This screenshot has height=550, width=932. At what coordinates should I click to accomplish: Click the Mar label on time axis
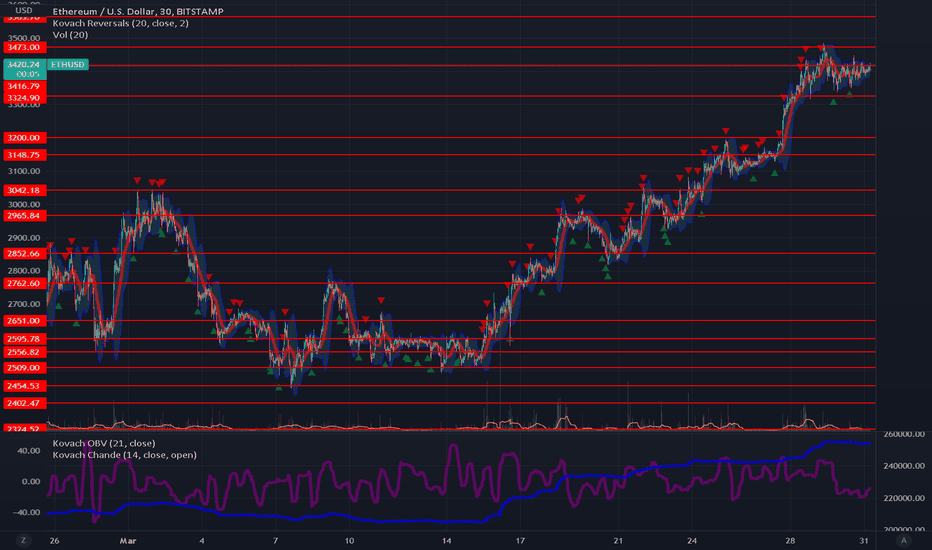click(x=128, y=540)
